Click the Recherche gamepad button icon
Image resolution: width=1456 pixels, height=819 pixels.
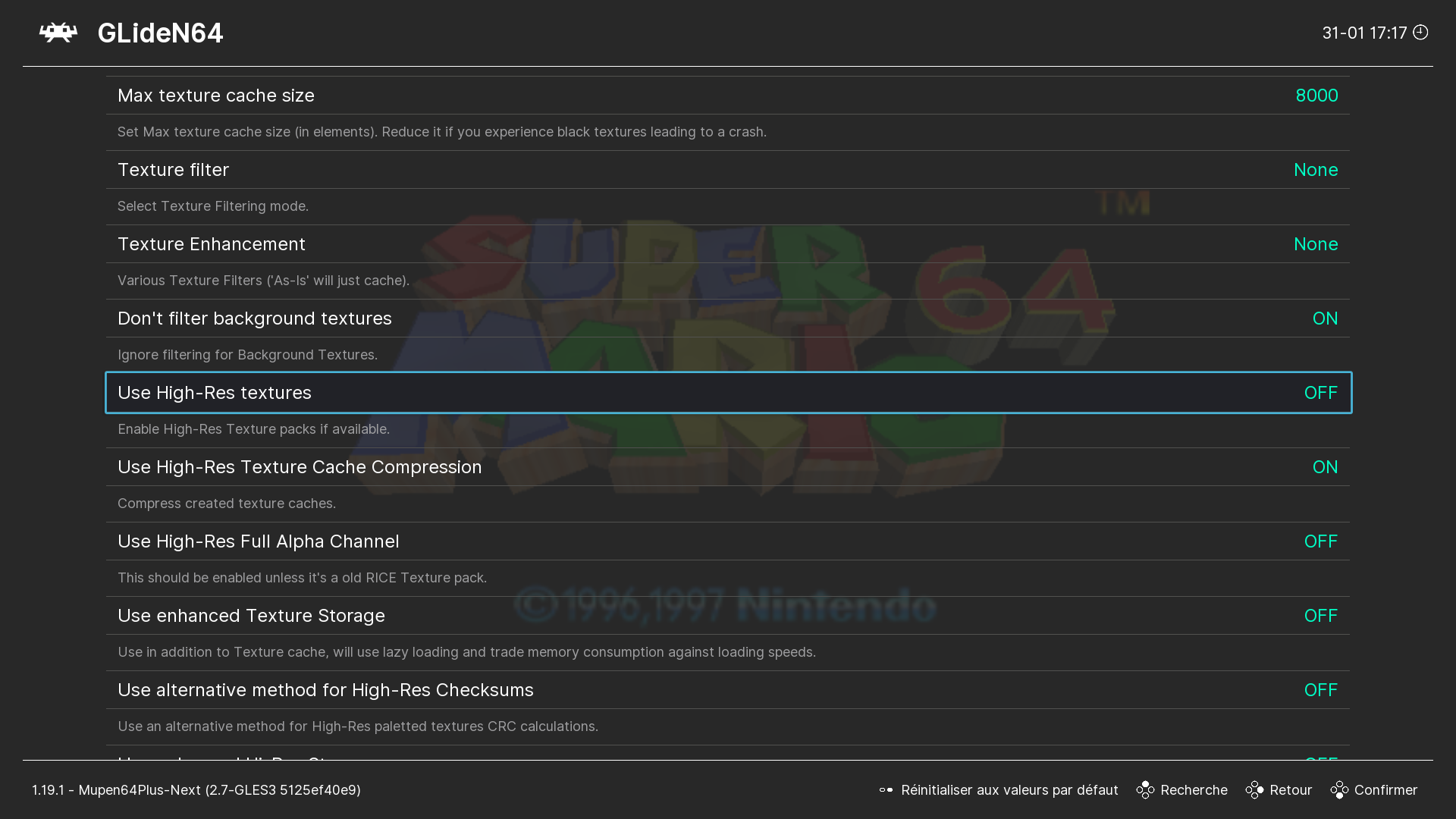(x=1145, y=790)
